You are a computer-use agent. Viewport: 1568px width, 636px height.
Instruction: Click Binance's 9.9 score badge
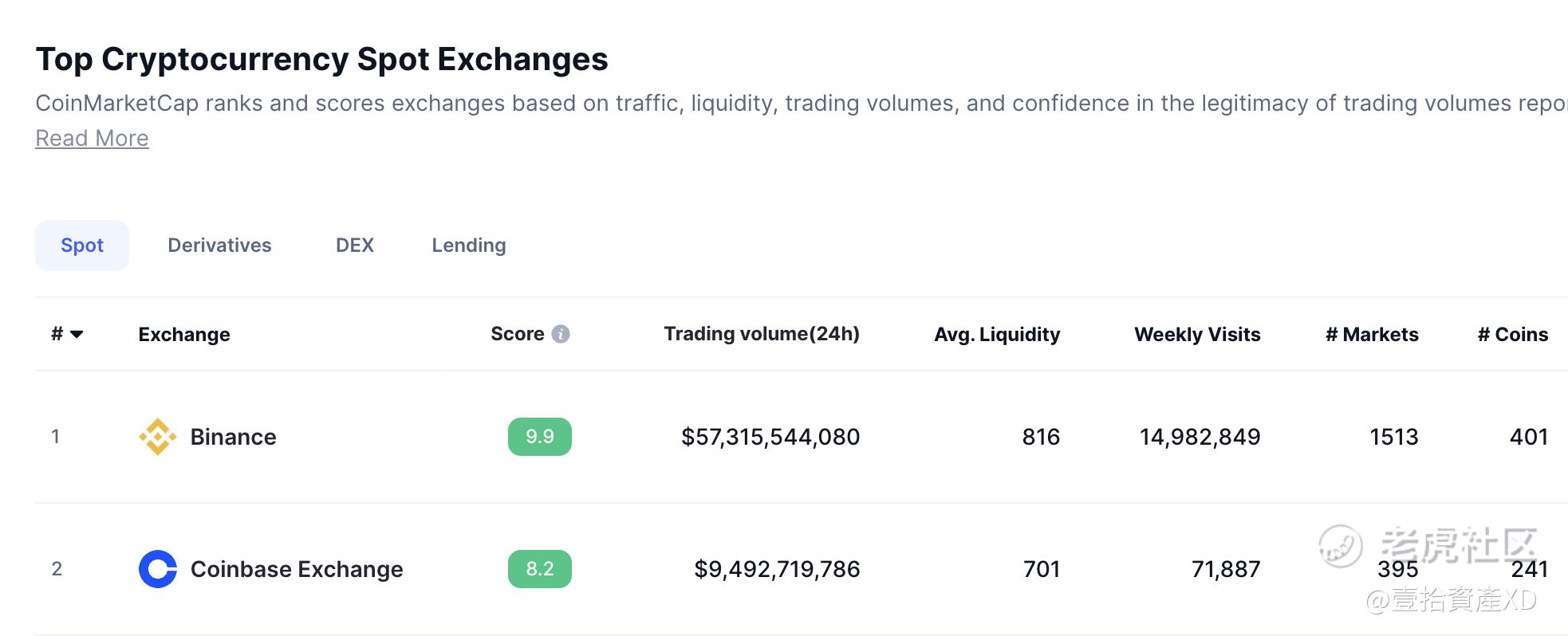[540, 437]
